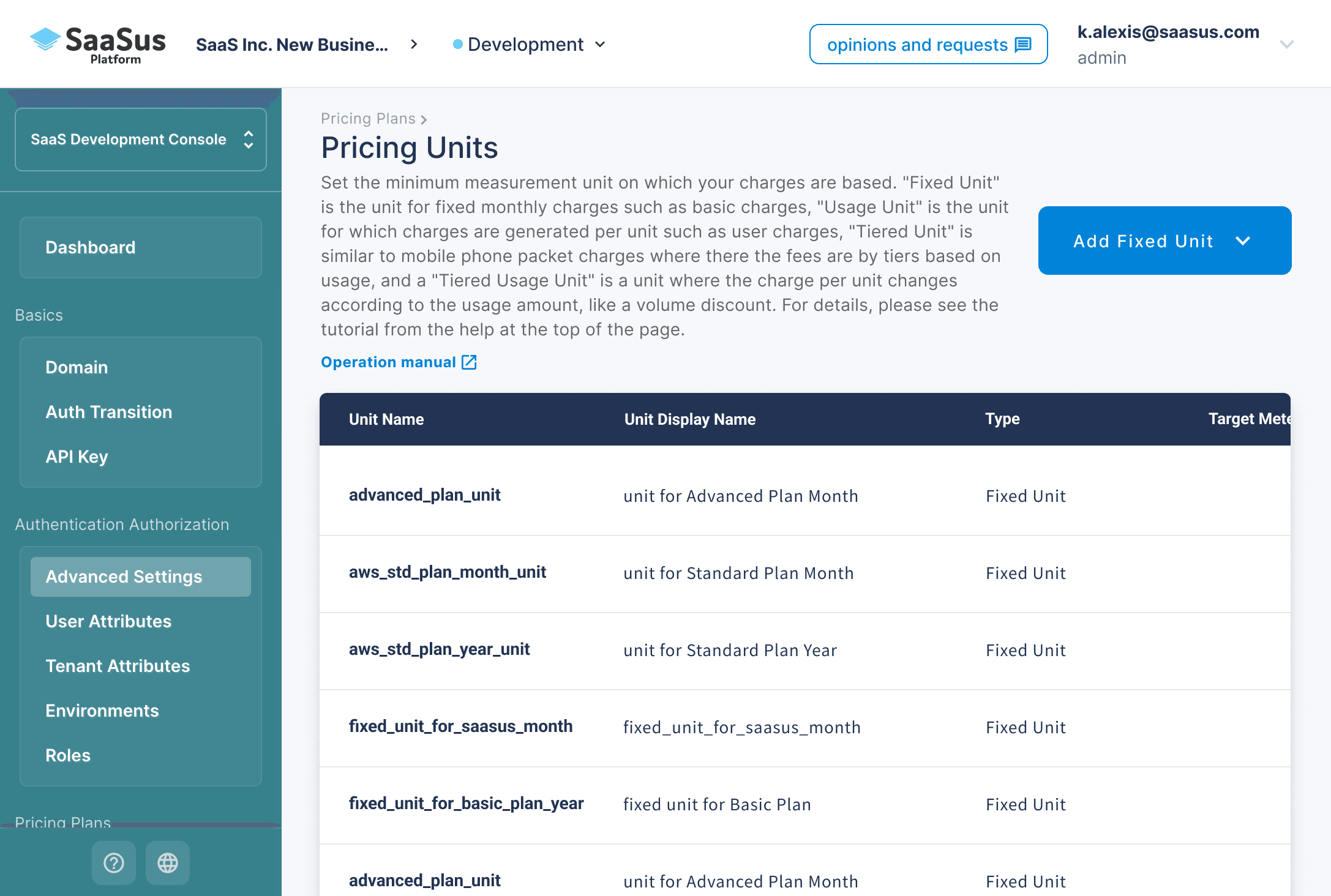Select the aws_std_plan_year_unit row
The width and height of the screenshot is (1331, 896).
pyautogui.click(x=439, y=649)
